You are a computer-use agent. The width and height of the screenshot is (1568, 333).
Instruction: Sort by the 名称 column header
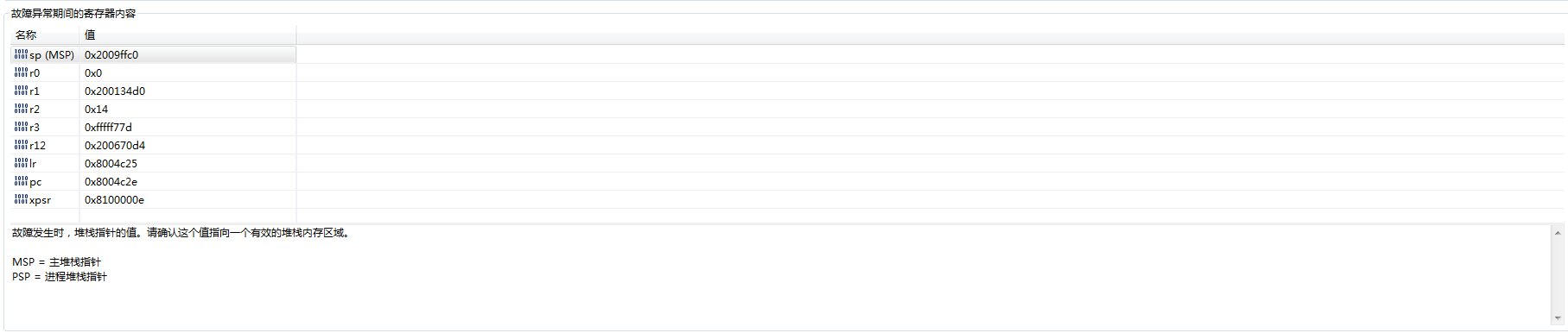click(x=45, y=35)
